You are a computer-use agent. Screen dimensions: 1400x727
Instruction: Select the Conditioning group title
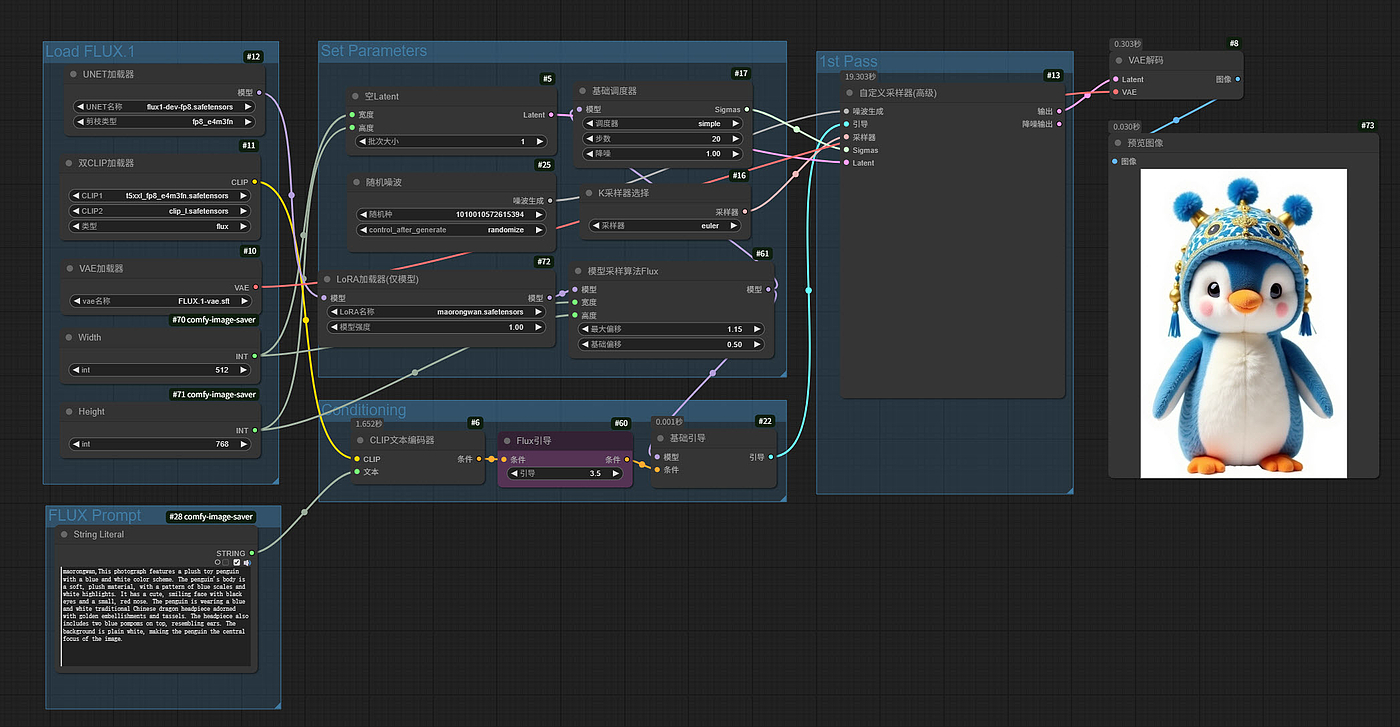(363, 410)
